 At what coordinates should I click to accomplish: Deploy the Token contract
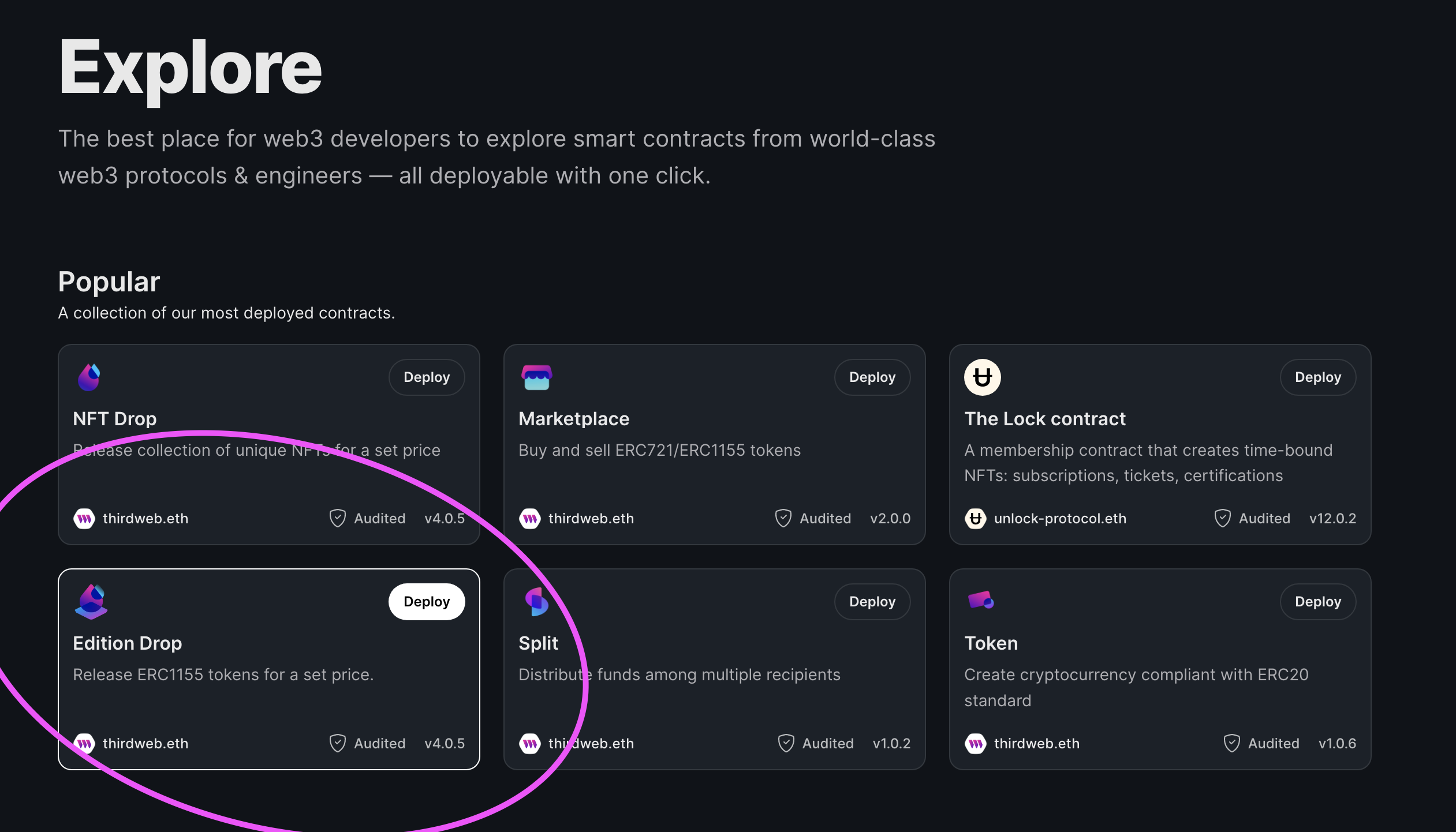point(1318,602)
